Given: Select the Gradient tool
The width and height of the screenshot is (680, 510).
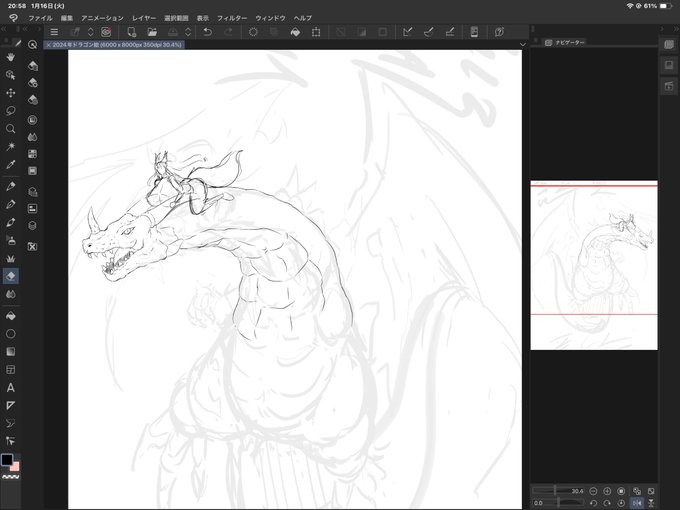Looking at the screenshot, I should click(11, 352).
